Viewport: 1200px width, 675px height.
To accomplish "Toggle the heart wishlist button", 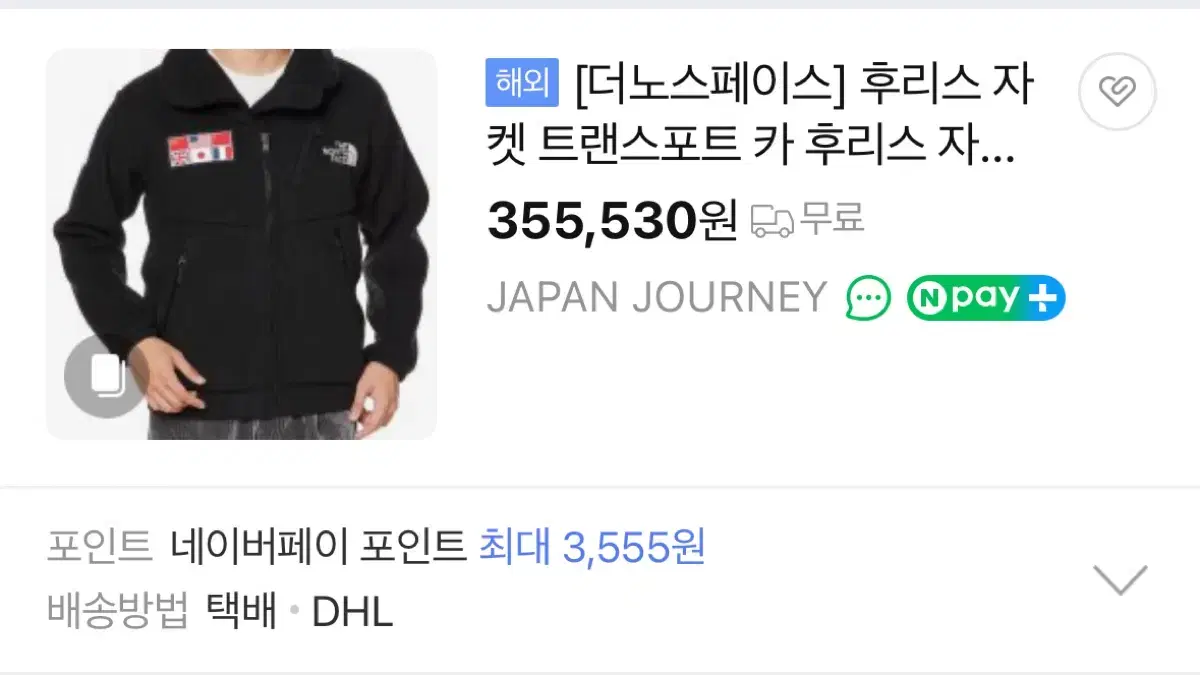I will pos(1117,92).
